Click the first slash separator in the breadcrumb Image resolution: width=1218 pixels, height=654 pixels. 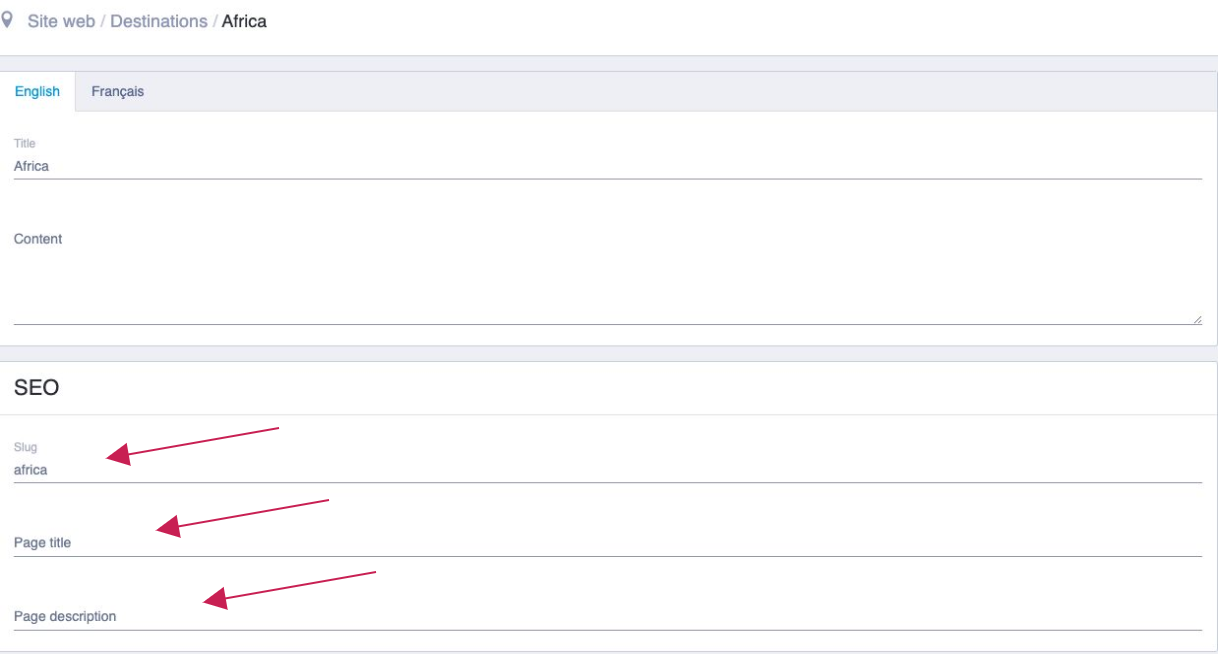pos(103,21)
